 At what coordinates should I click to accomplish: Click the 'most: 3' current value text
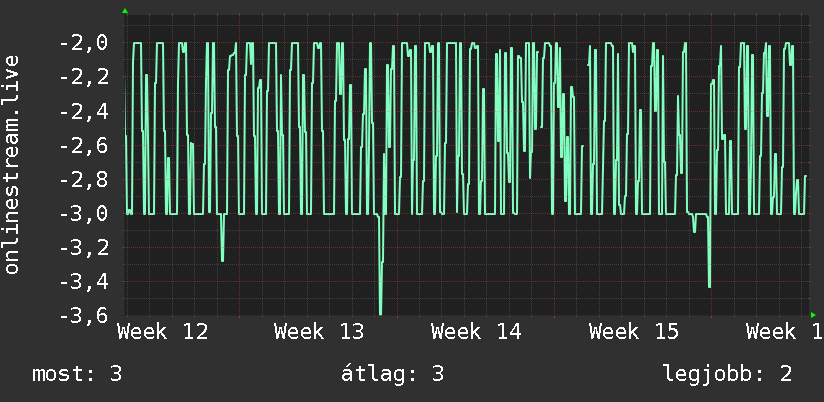coord(77,374)
